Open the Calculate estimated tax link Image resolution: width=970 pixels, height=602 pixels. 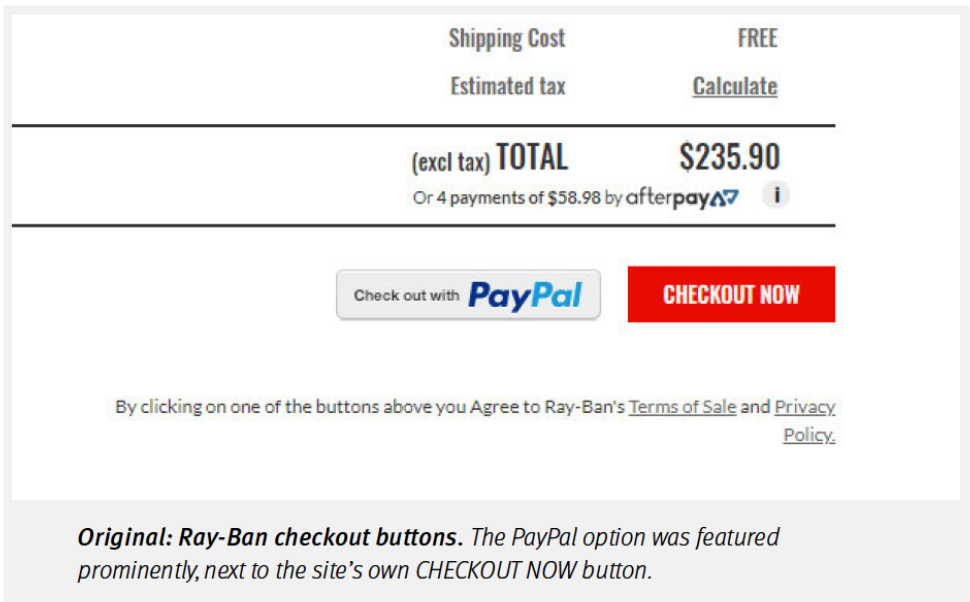[734, 87]
